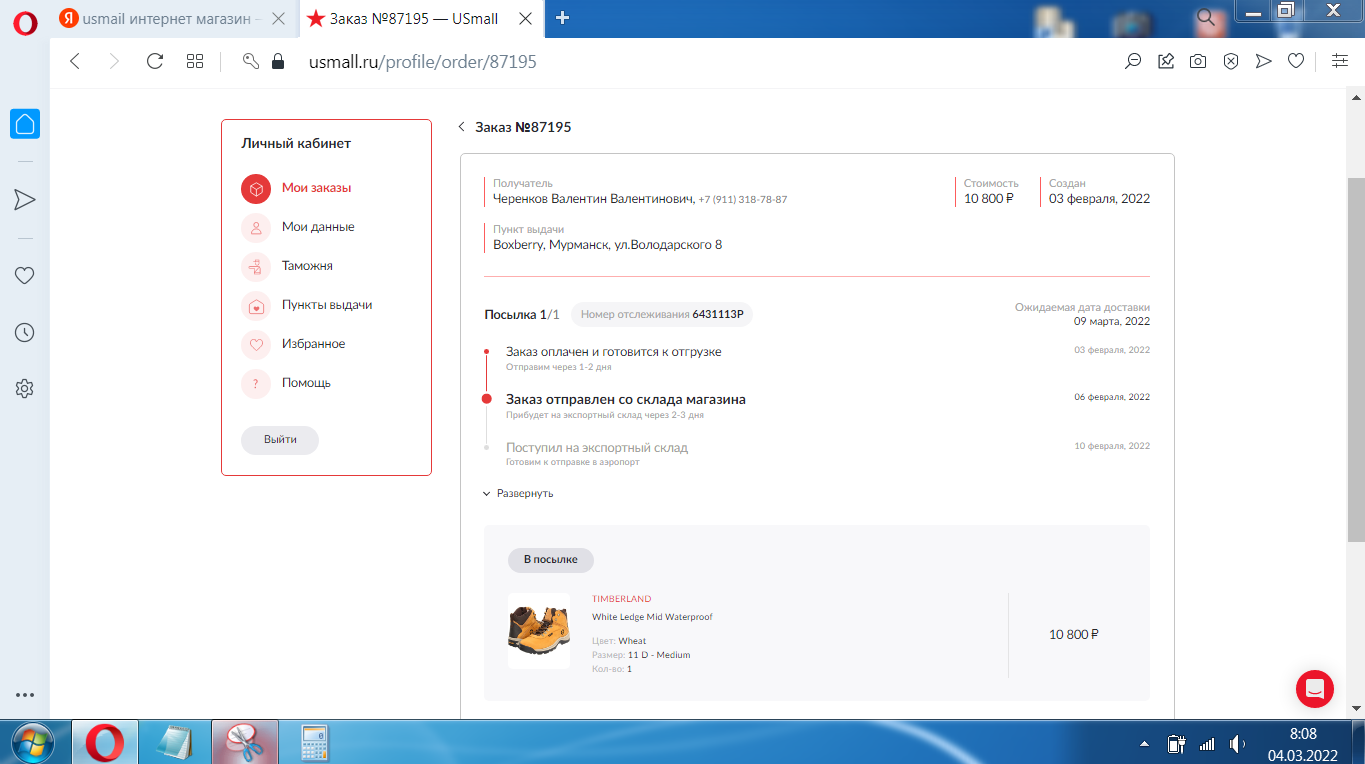Click the В посылке label button
Viewport: 1365px width, 764px height.
[551, 560]
